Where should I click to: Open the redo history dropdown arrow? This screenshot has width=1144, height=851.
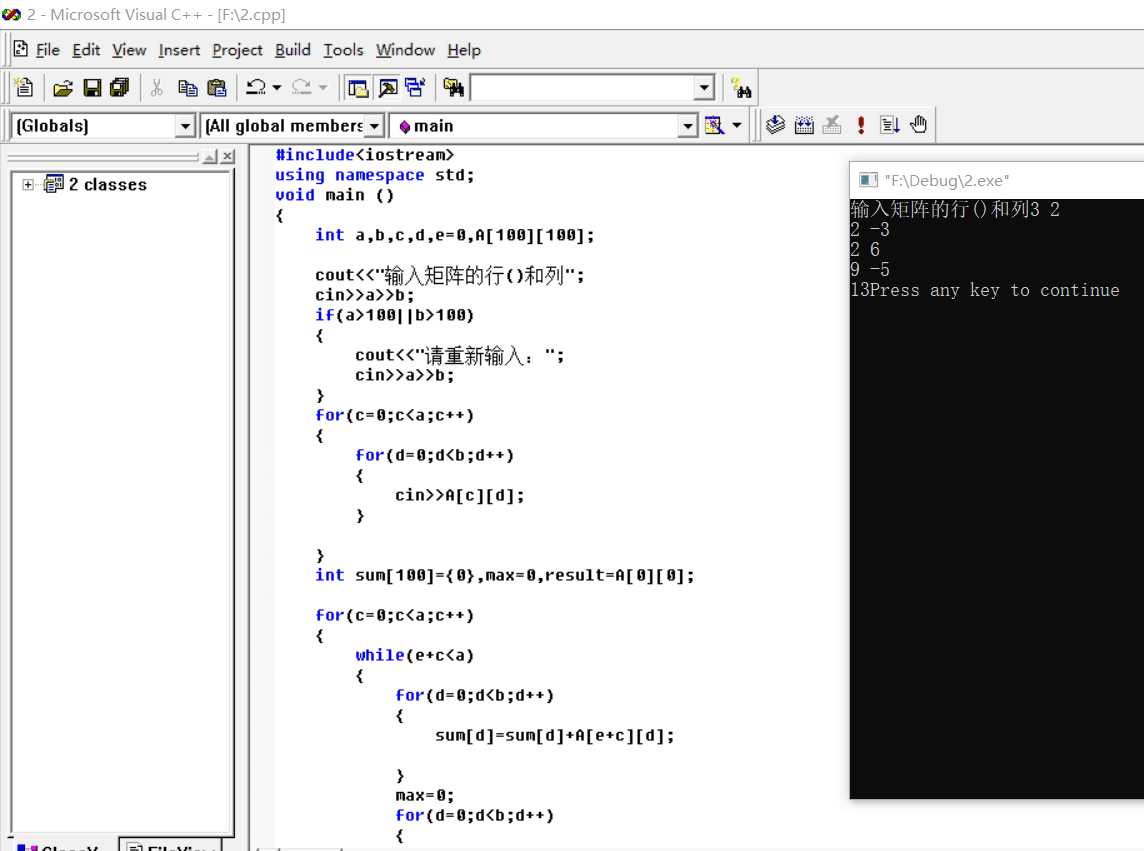323,88
